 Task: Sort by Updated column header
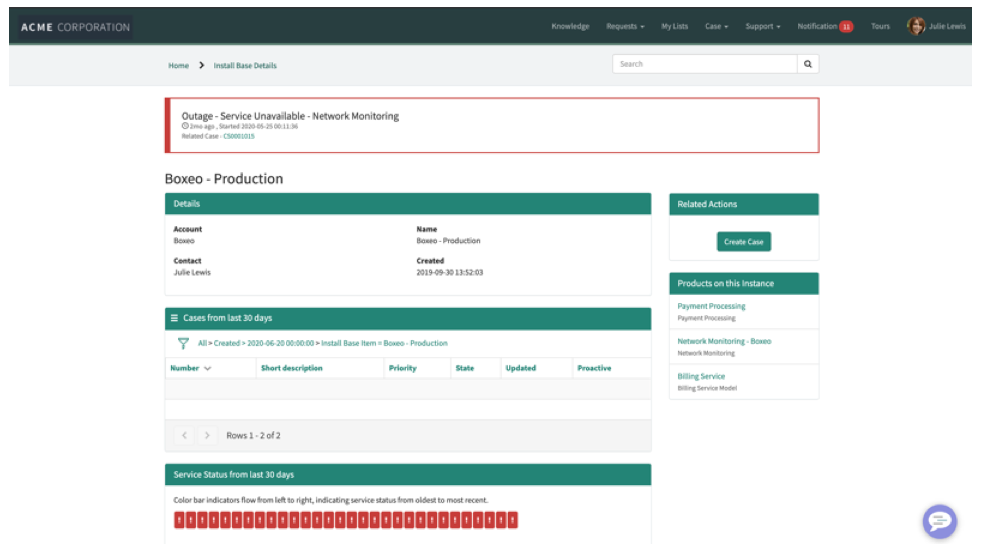click(521, 368)
